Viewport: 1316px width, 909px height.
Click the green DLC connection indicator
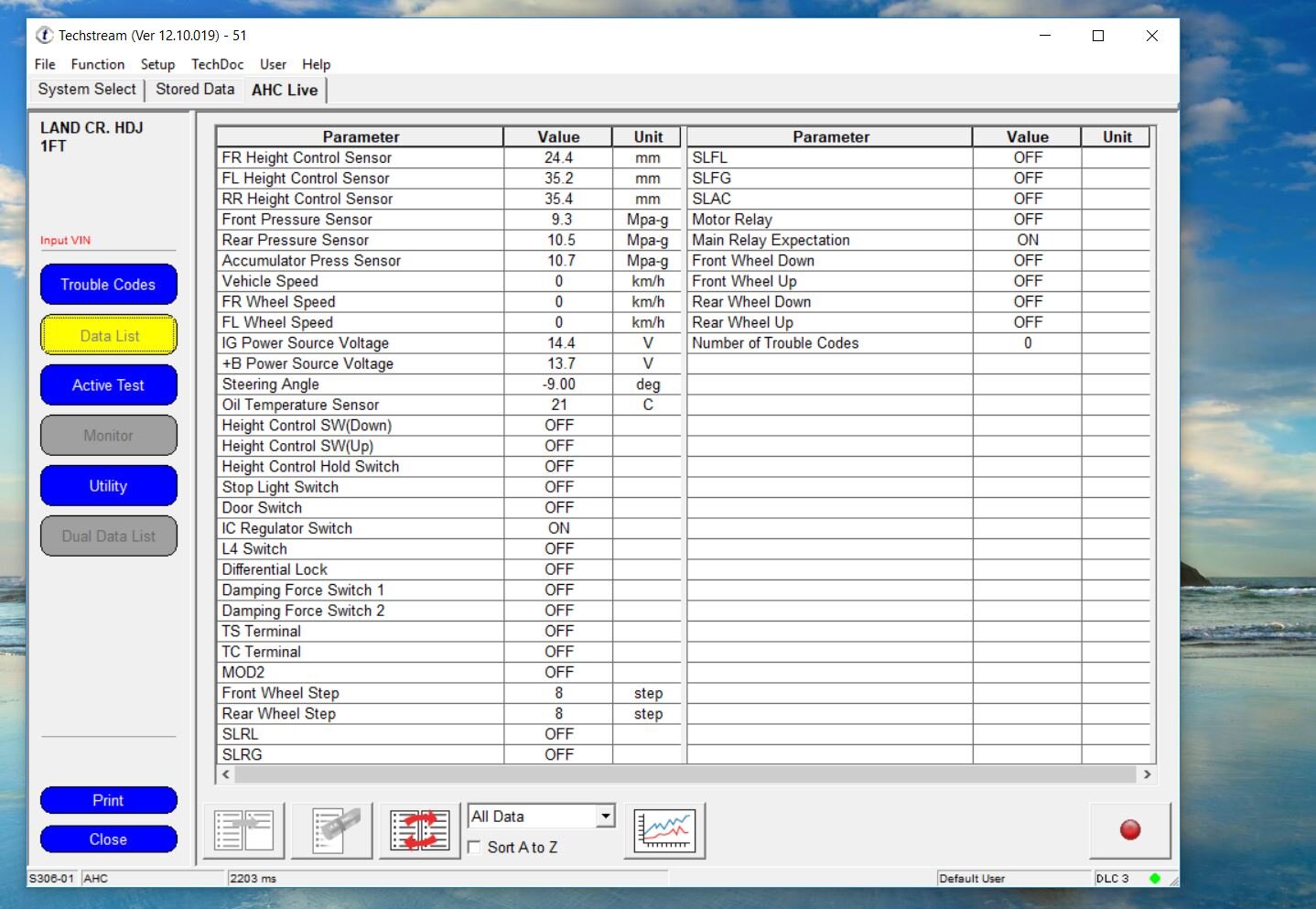click(1155, 878)
